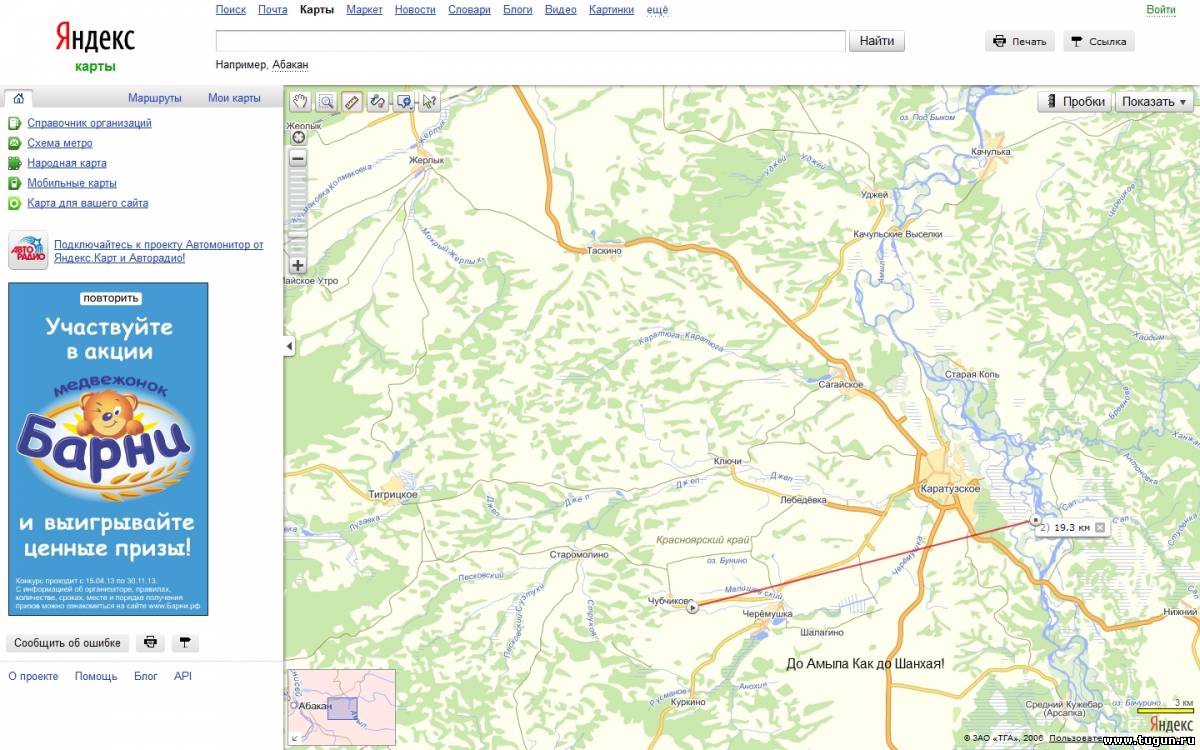Click the zoom level slider handle
Viewport: 1200px width, 750px height.
pyautogui.click(x=298, y=236)
